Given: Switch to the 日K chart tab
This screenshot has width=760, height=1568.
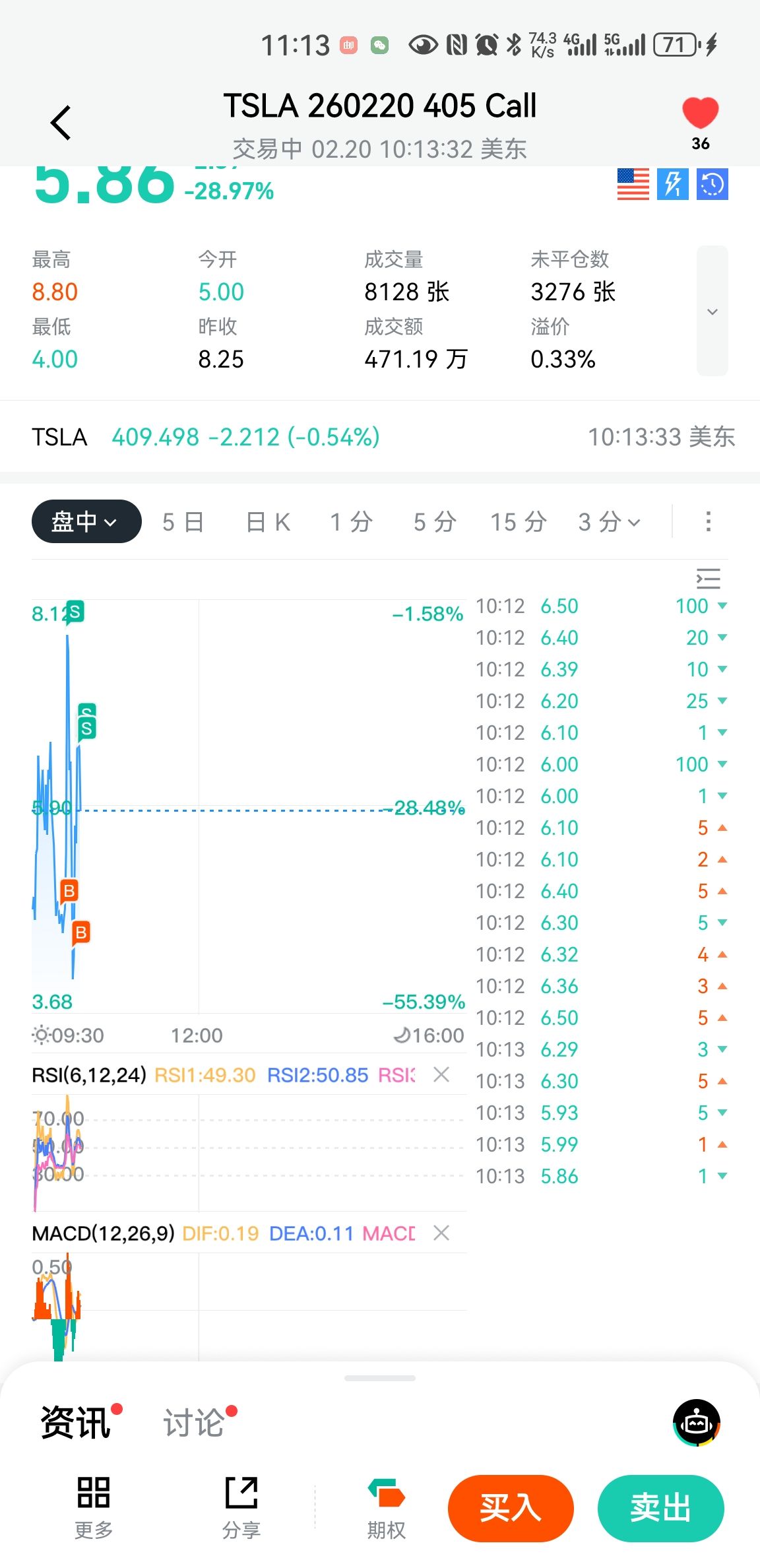Looking at the screenshot, I should pos(267,522).
